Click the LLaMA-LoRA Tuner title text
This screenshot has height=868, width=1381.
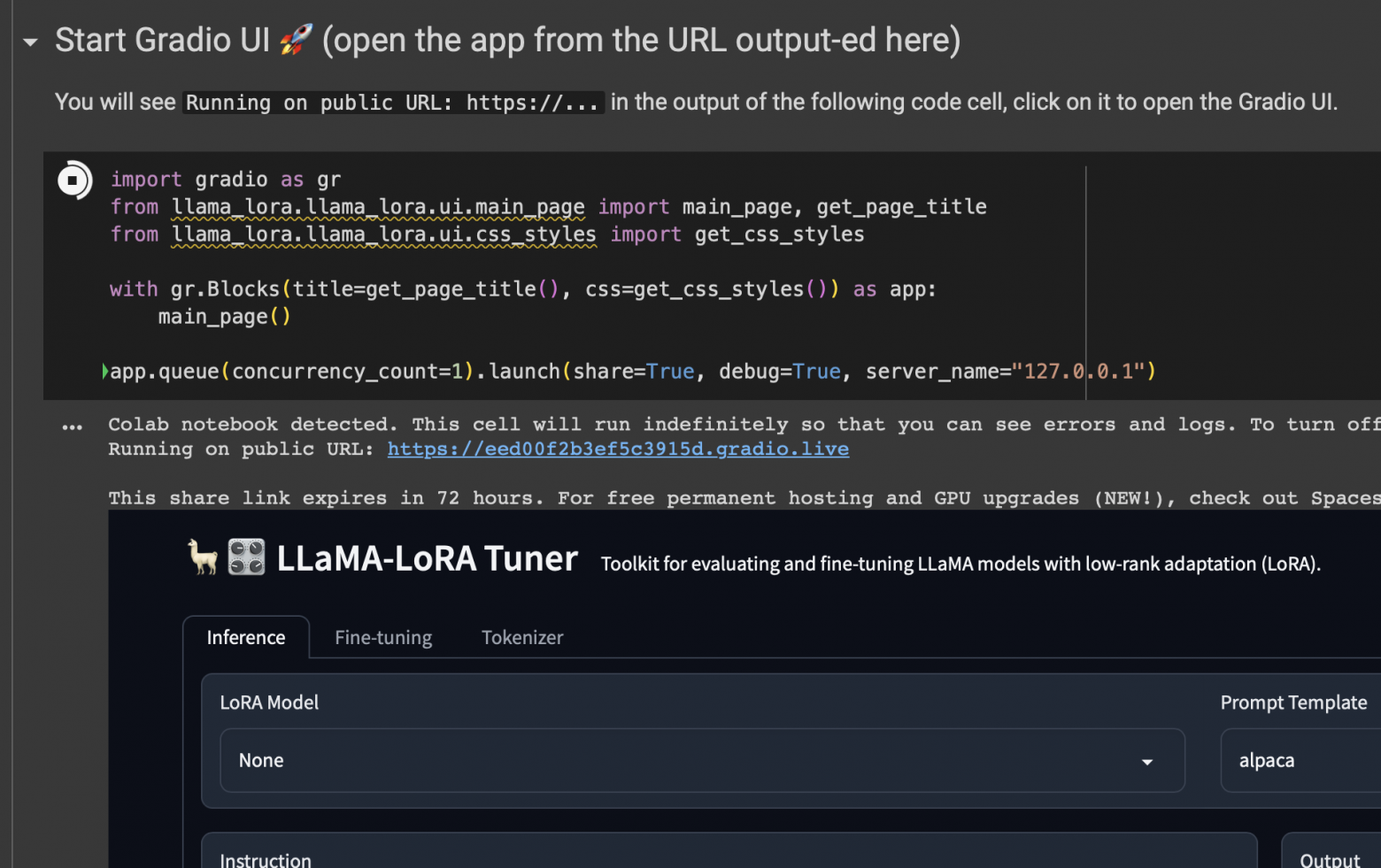point(427,559)
